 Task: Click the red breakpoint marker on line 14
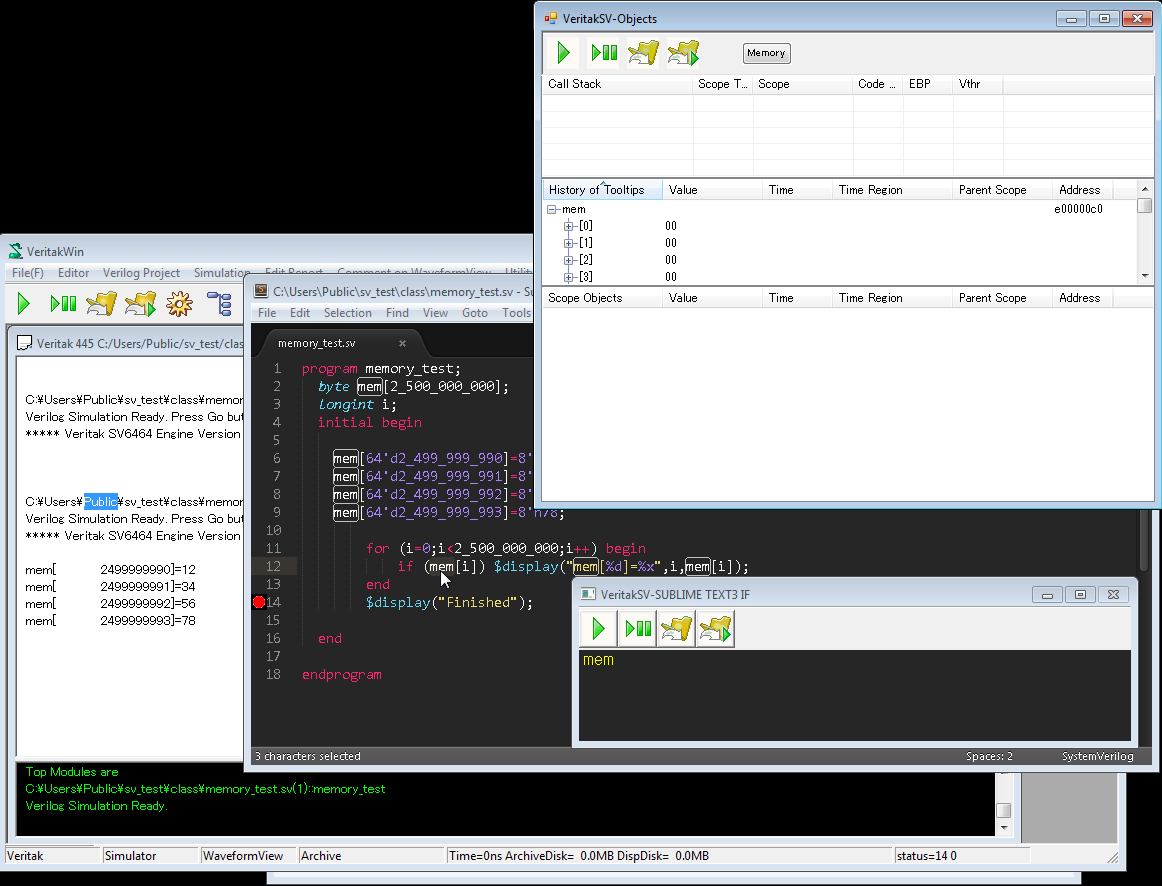259,602
